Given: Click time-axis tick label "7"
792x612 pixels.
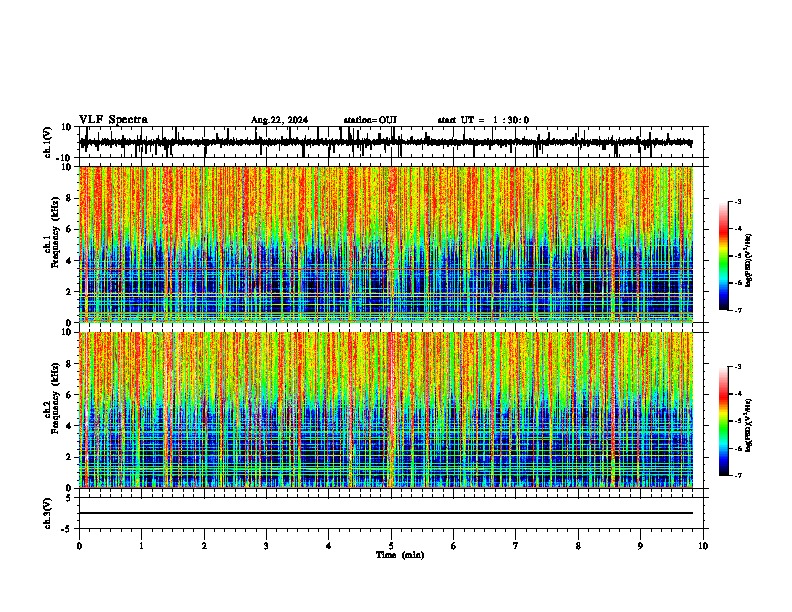Looking at the screenshot, I should coord(516,546).
